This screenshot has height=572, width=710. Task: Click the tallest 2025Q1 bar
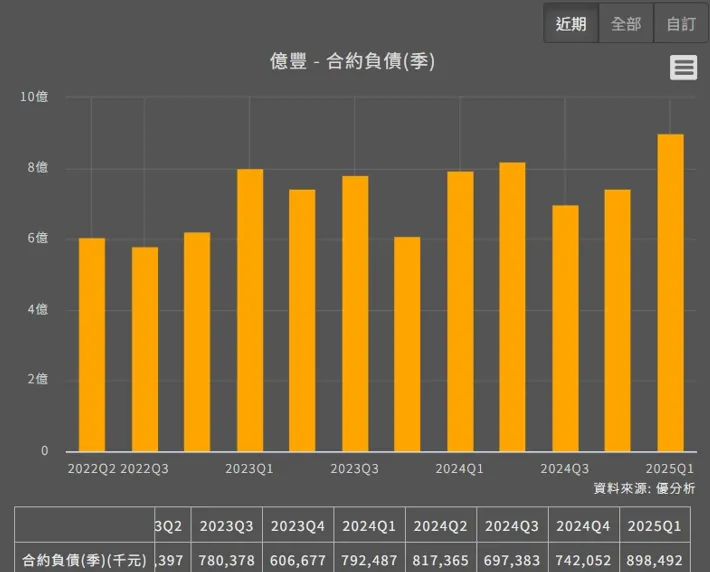(x=670, y=293)
